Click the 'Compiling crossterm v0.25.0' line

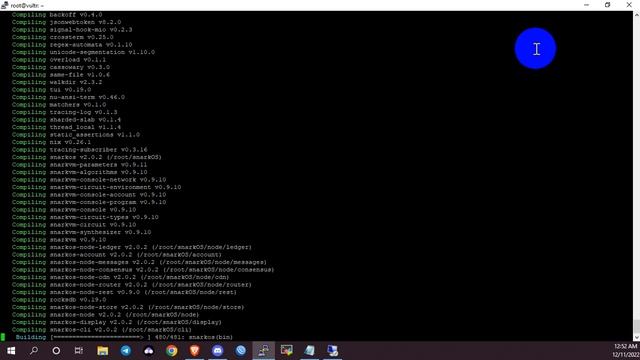point(63,37)
